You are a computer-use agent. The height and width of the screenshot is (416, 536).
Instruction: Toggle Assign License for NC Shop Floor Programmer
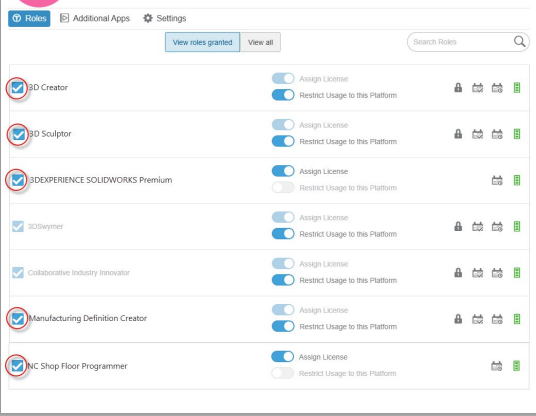[282, 357]
